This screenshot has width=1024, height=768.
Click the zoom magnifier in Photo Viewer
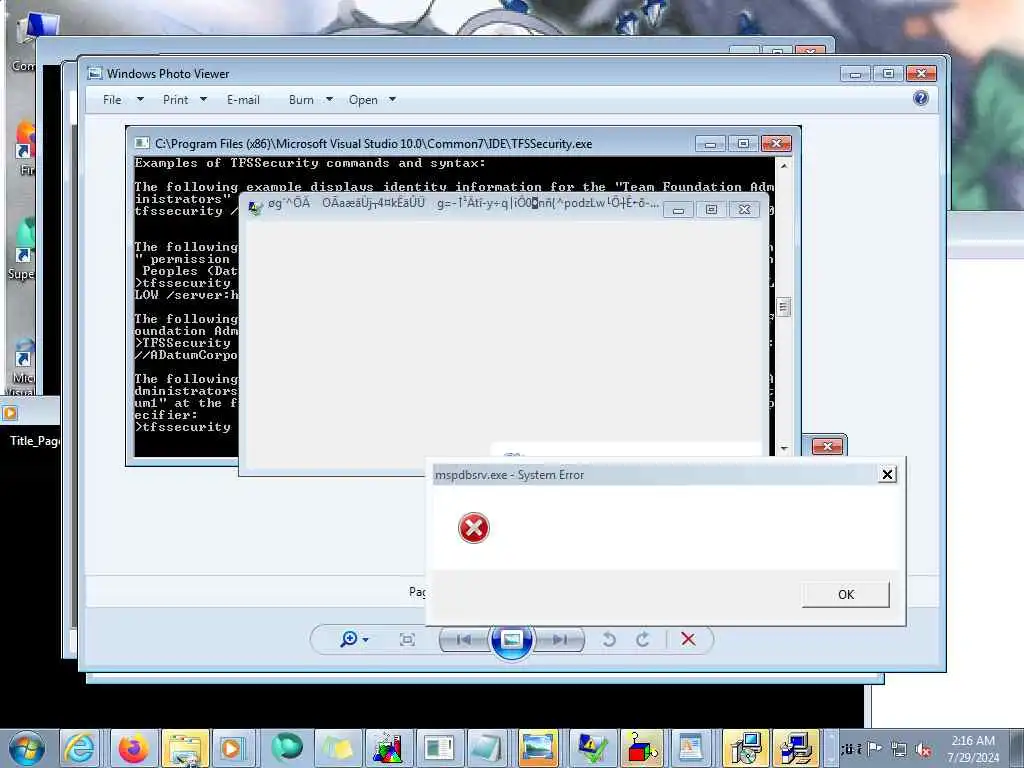[x=354, y=639]
